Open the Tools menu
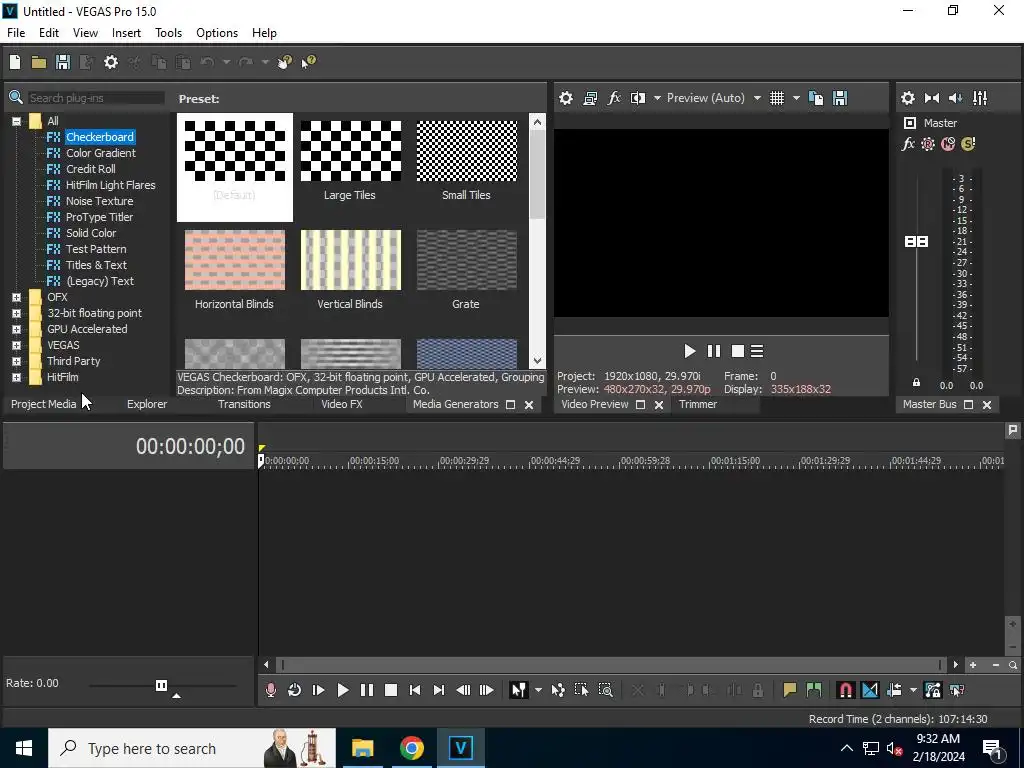This screenshot has width=1024, height=768. pyautogui.click(x=168, y=33)
